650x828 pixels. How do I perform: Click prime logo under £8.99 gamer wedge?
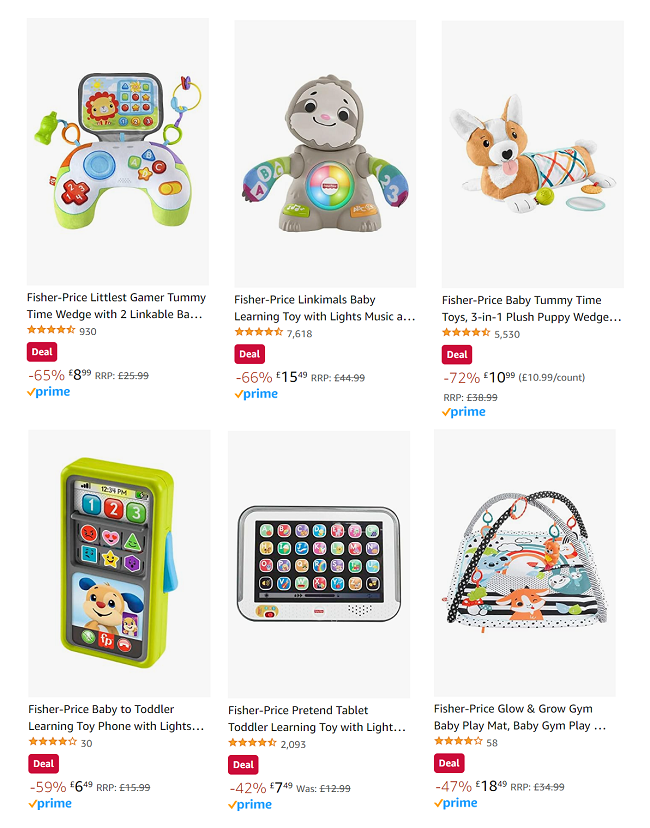[49, 392]
